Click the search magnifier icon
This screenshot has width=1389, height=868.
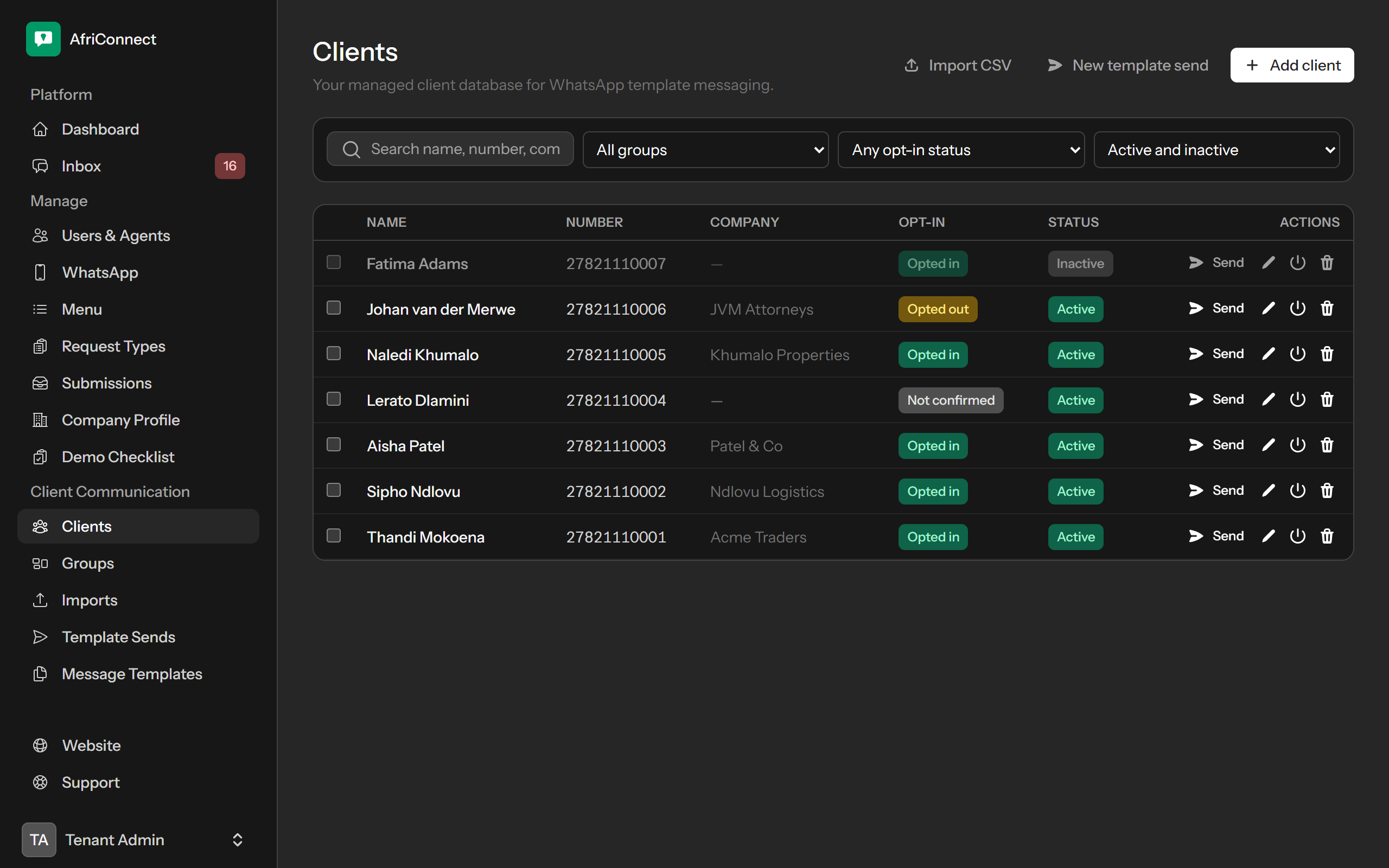(351, 149)
